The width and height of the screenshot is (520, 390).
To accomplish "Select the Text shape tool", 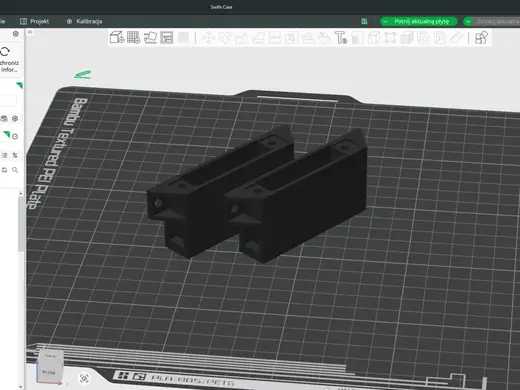I will [341, 38].
